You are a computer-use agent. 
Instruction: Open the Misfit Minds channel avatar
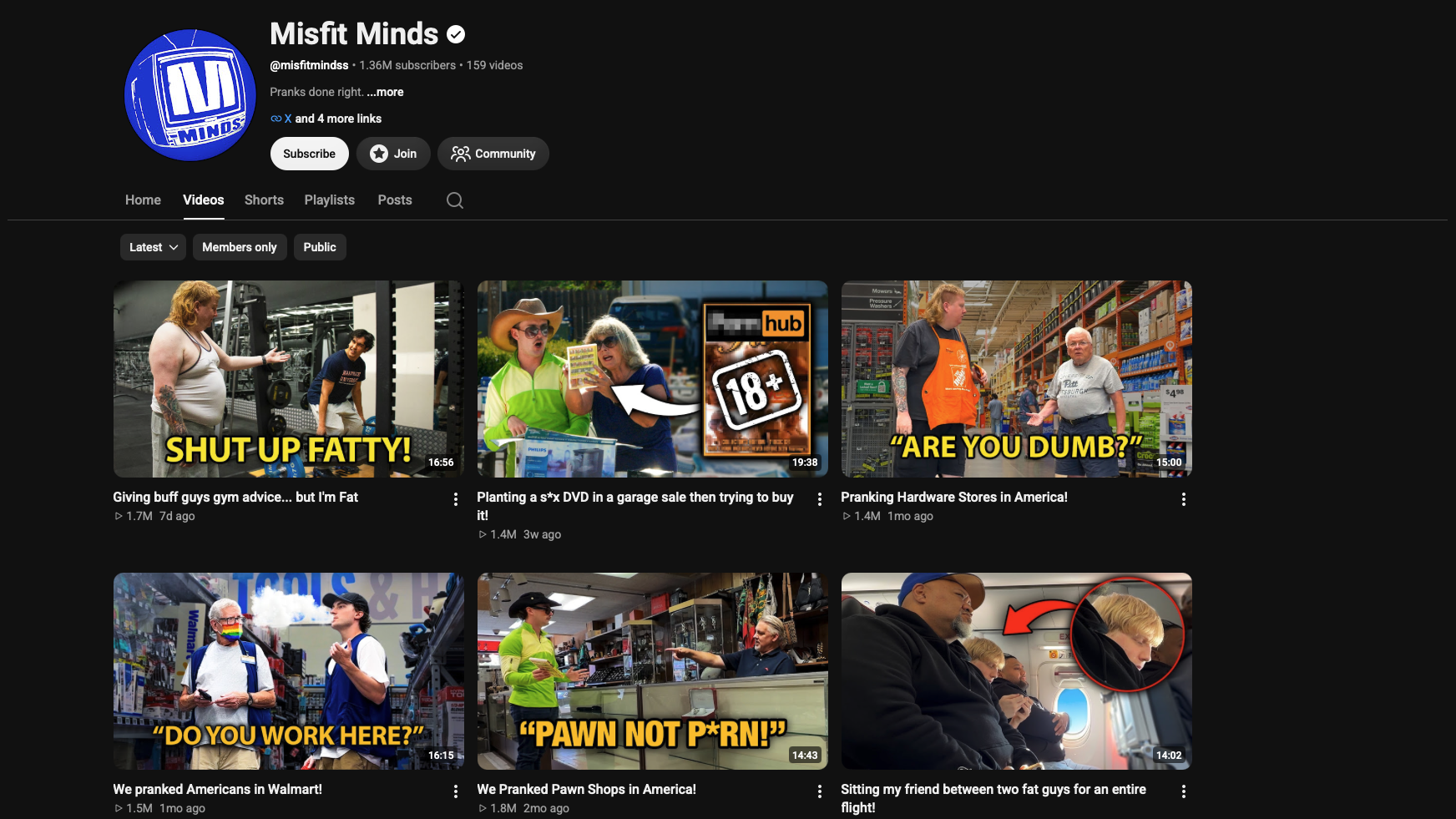(x=190, y=95)
